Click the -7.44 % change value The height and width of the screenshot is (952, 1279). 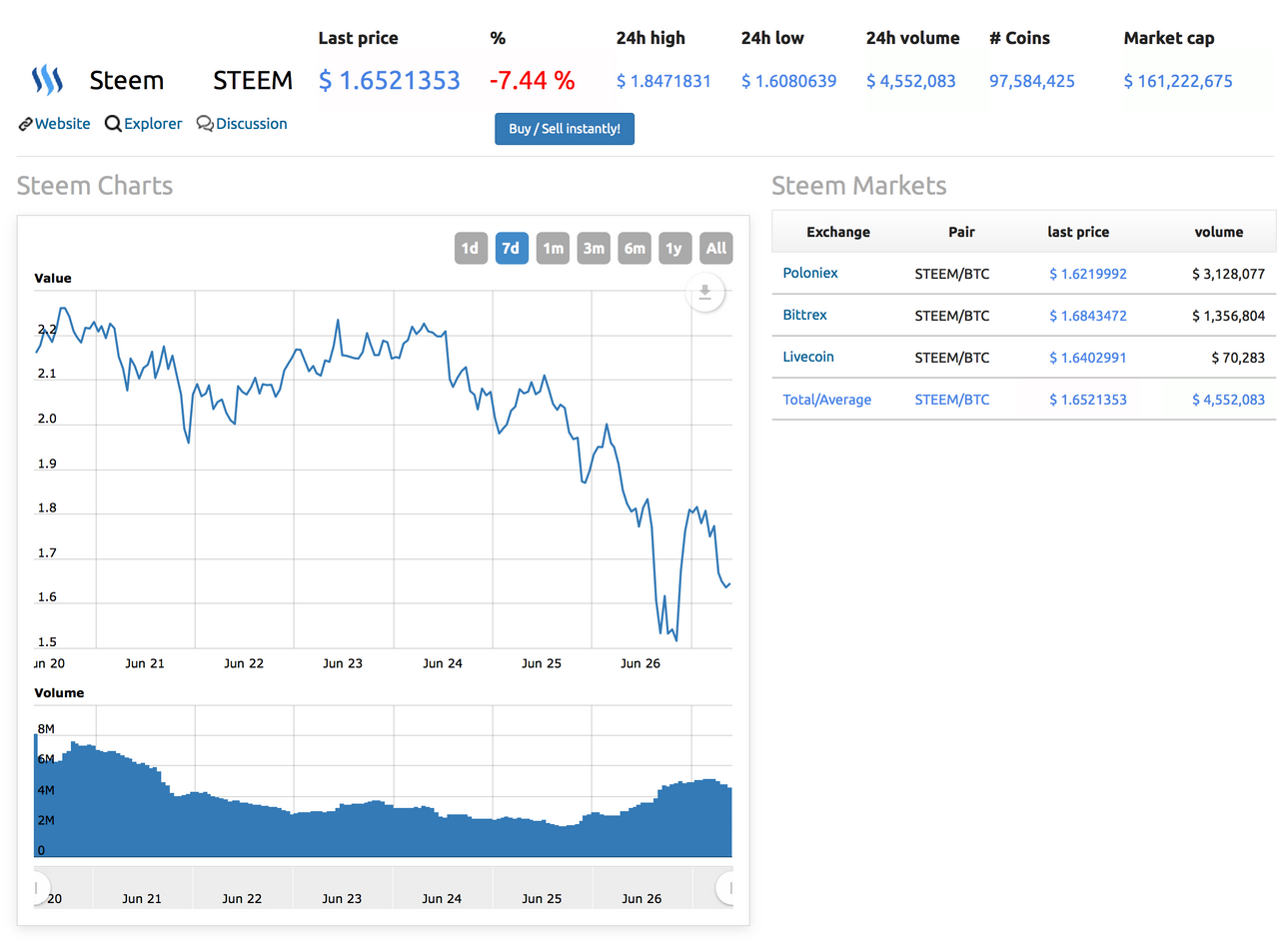[x=532, y=80]
